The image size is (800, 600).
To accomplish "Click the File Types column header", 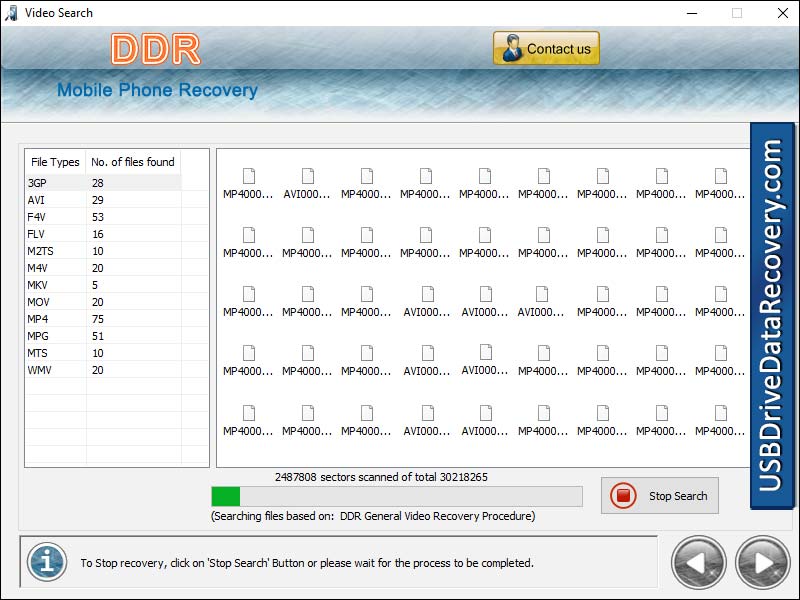I will click(55, 162).
